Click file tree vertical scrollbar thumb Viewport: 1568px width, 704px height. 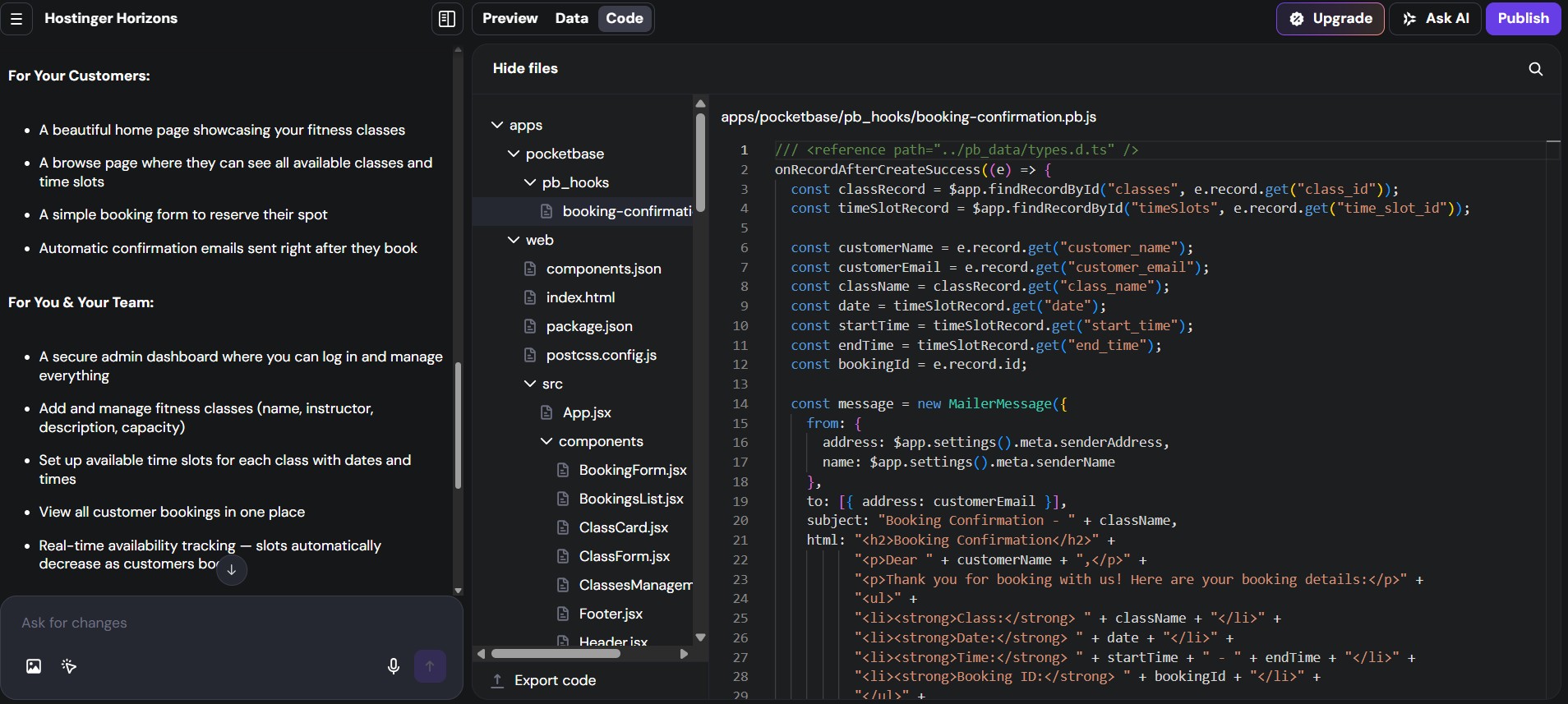(x=700, y=162)
